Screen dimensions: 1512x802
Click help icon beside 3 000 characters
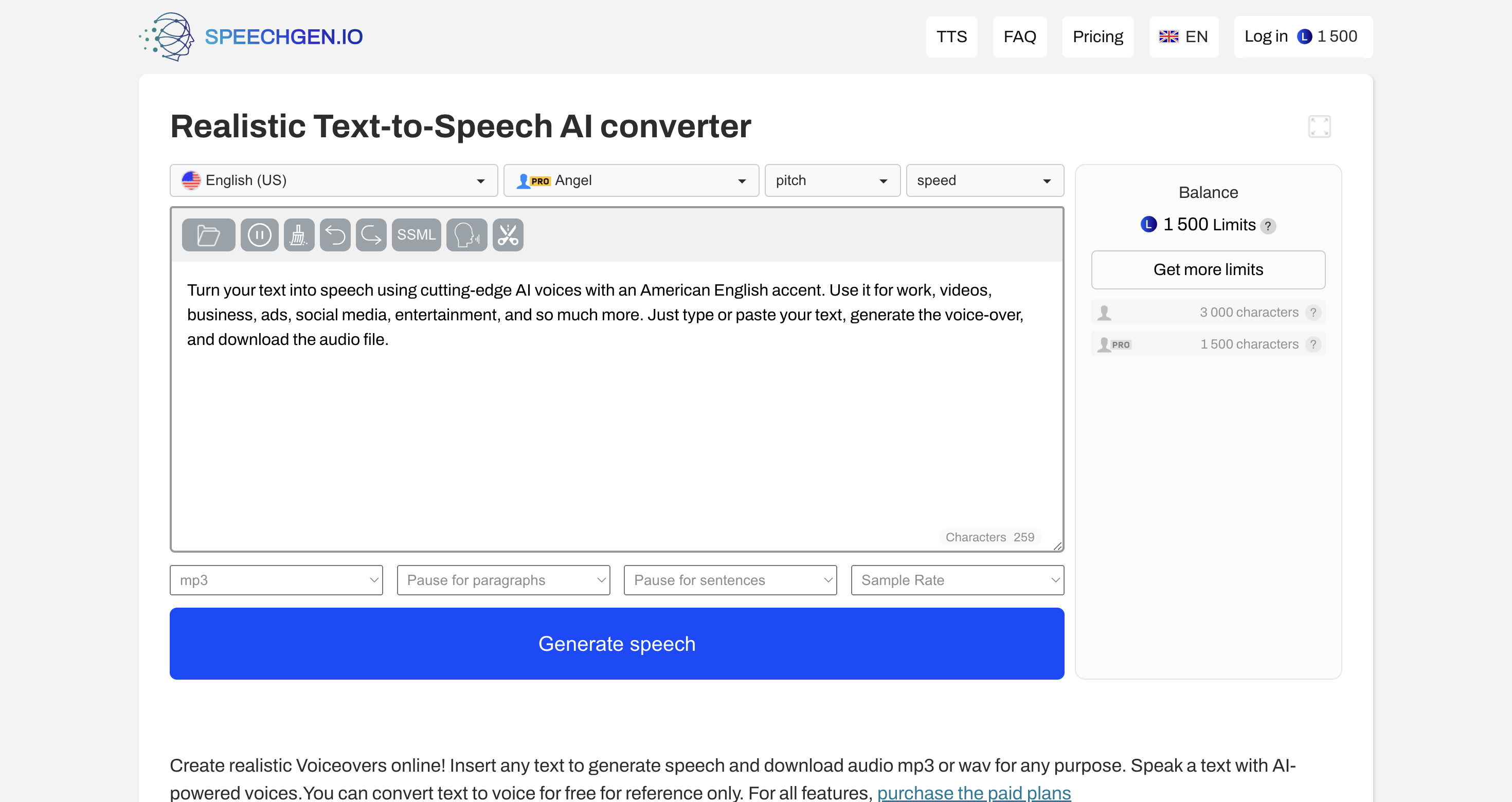pos(1313,313)
